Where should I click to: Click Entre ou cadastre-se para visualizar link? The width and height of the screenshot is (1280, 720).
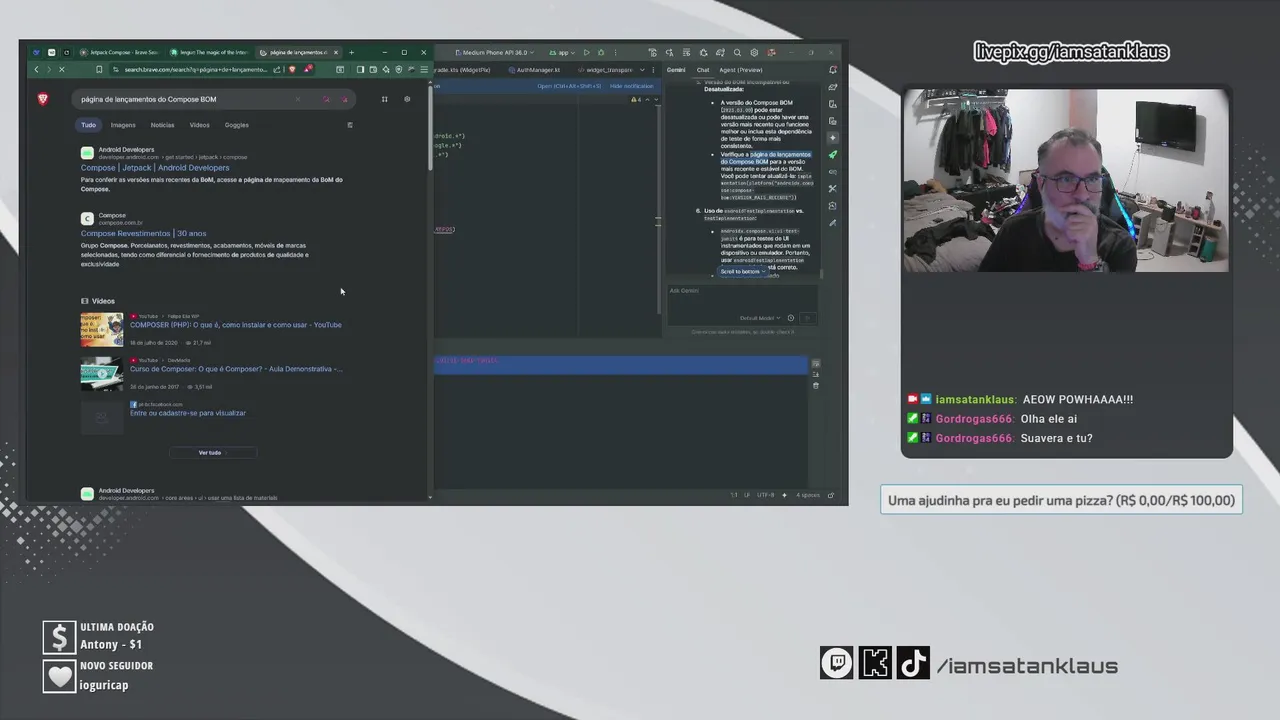(188, 413)
